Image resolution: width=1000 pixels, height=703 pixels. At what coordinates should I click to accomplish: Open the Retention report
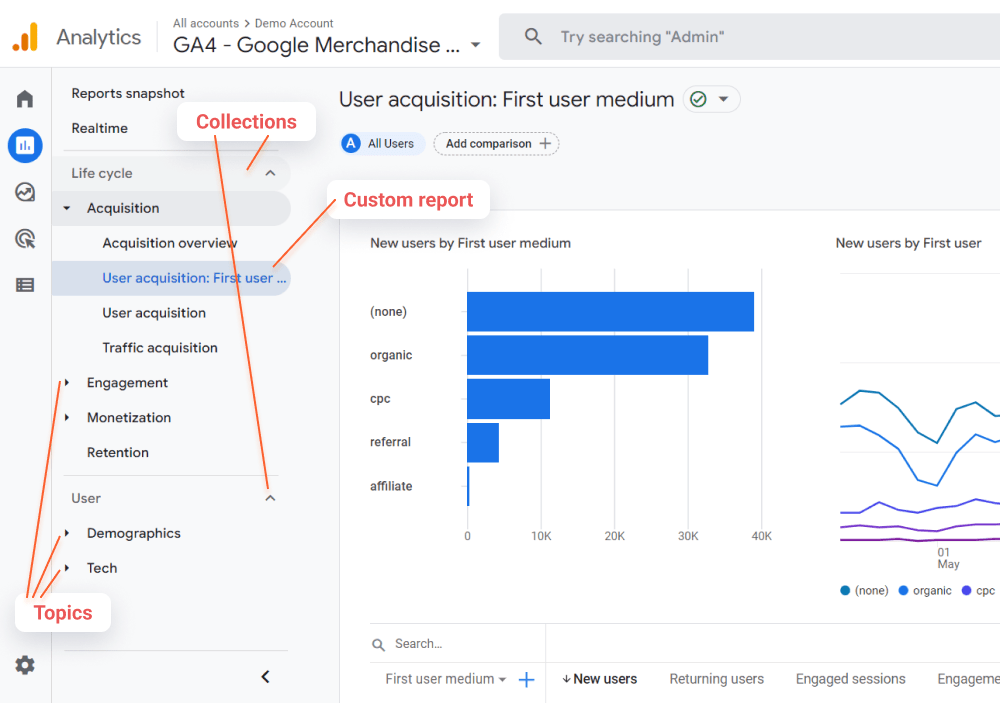tap(118, 452)
